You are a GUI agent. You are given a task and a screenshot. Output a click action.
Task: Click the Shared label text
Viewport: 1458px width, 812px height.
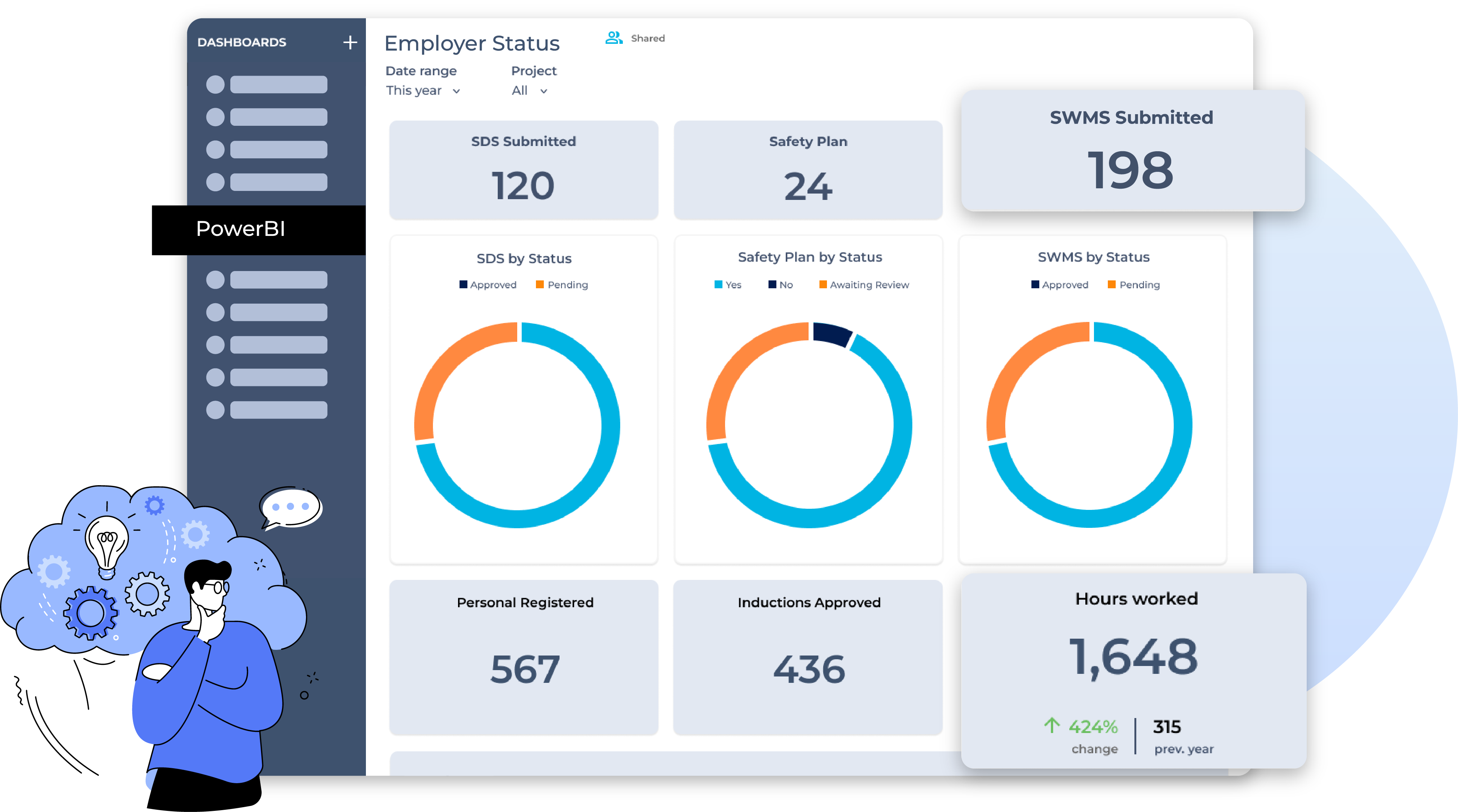(648, 38)
